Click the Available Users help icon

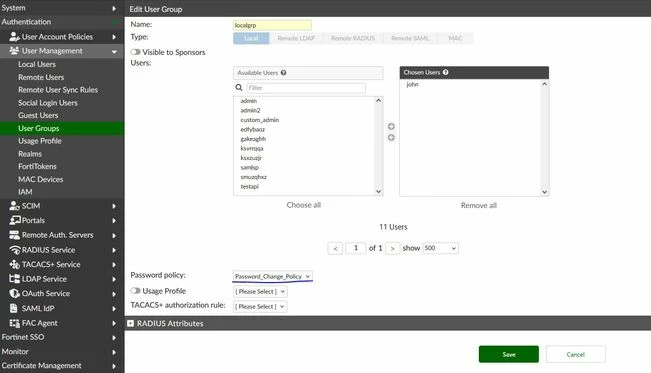(283, 73)
